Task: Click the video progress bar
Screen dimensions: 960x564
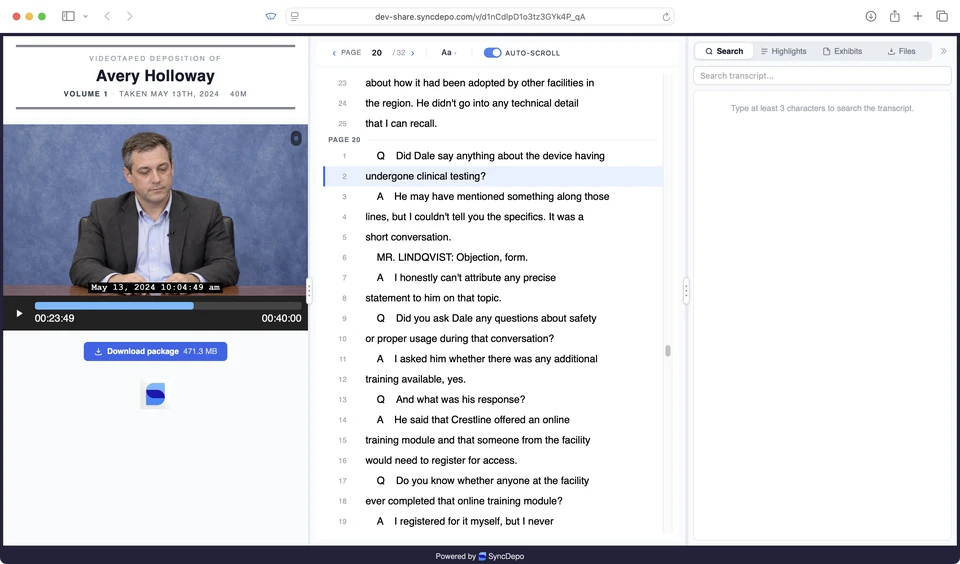Action: pyautogui.click(x=168, y=306)
